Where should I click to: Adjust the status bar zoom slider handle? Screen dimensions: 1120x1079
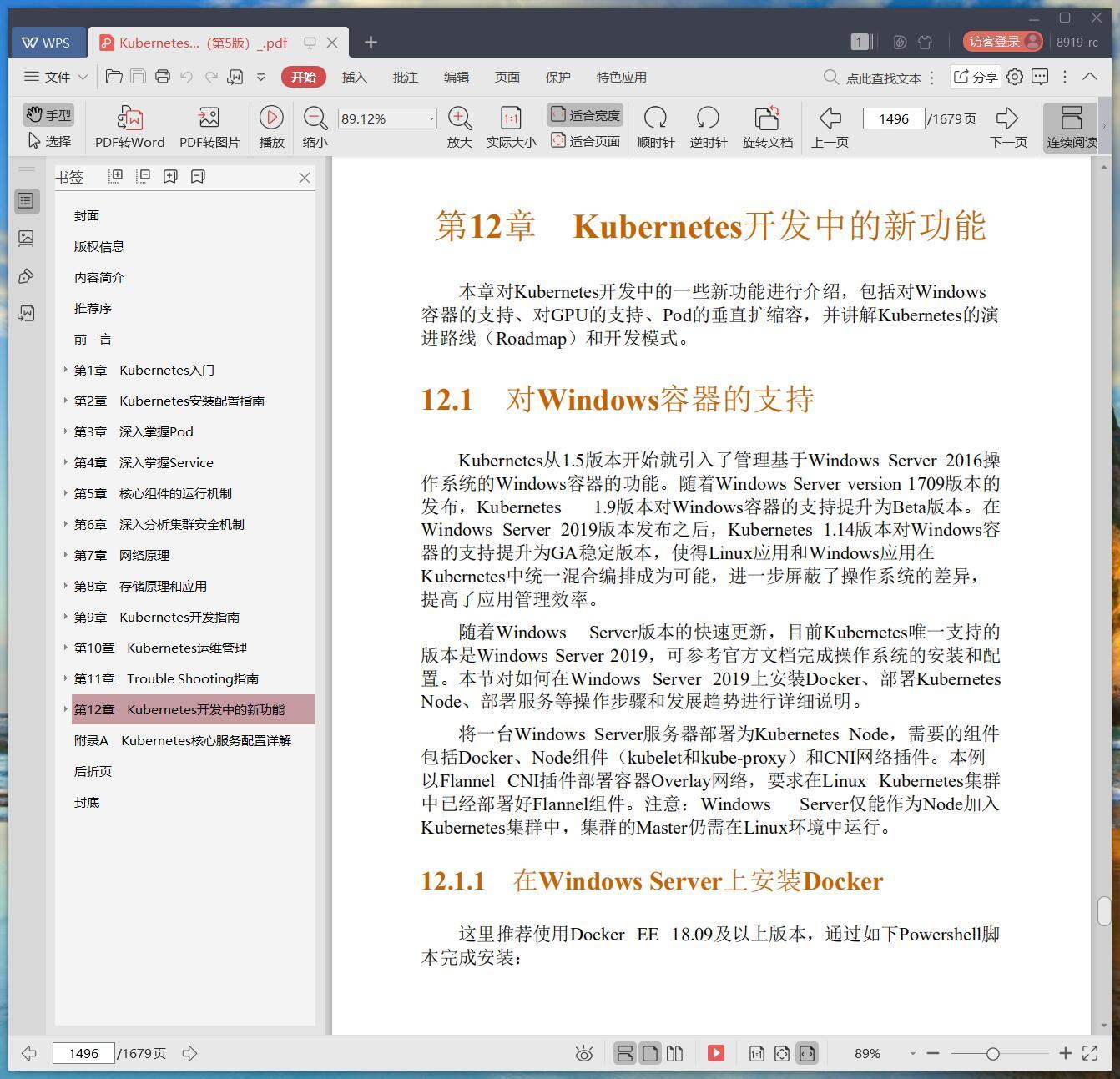coord(992,1054)
